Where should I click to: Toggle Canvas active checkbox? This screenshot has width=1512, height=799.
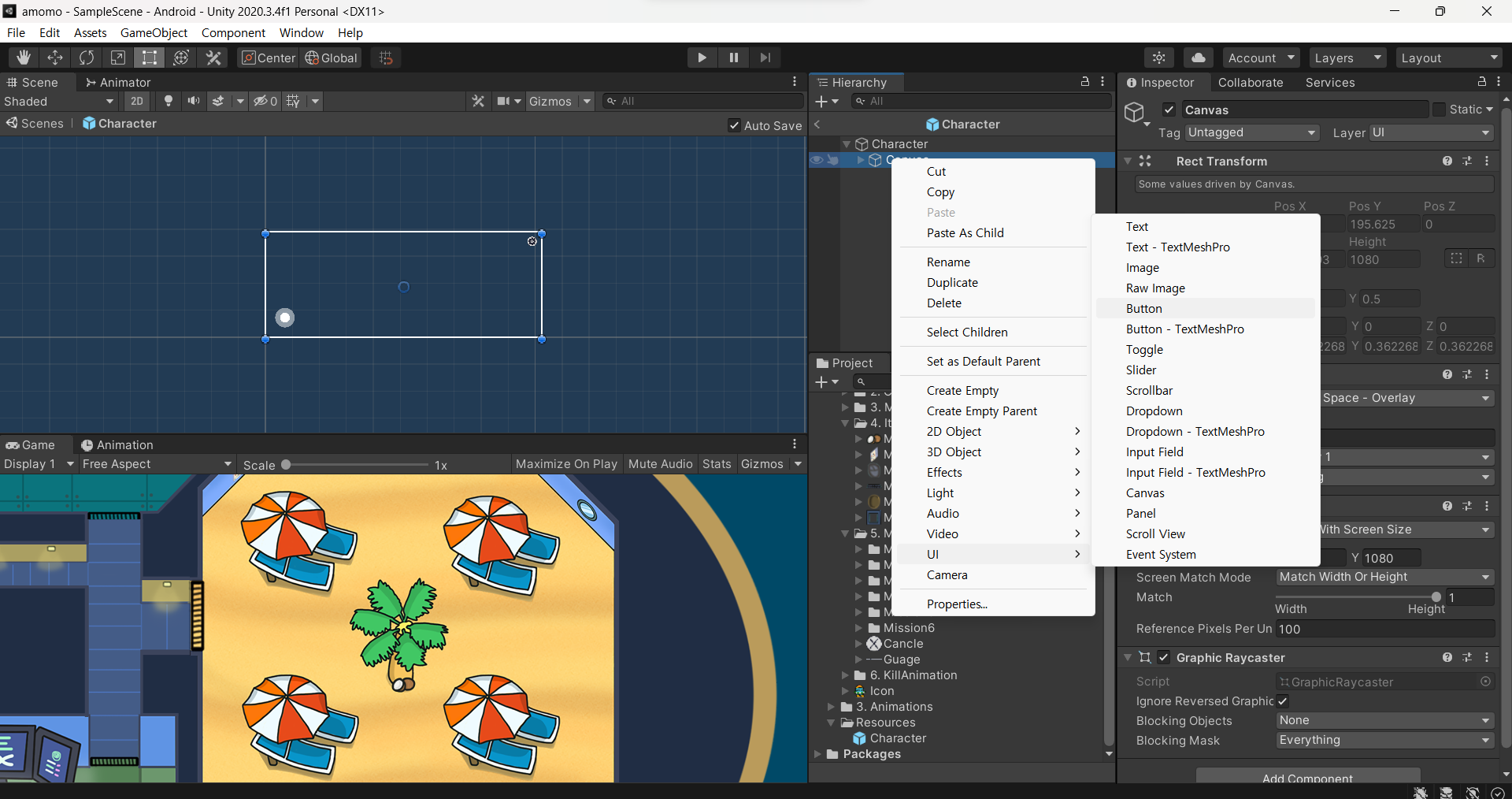coord(1169,110)
